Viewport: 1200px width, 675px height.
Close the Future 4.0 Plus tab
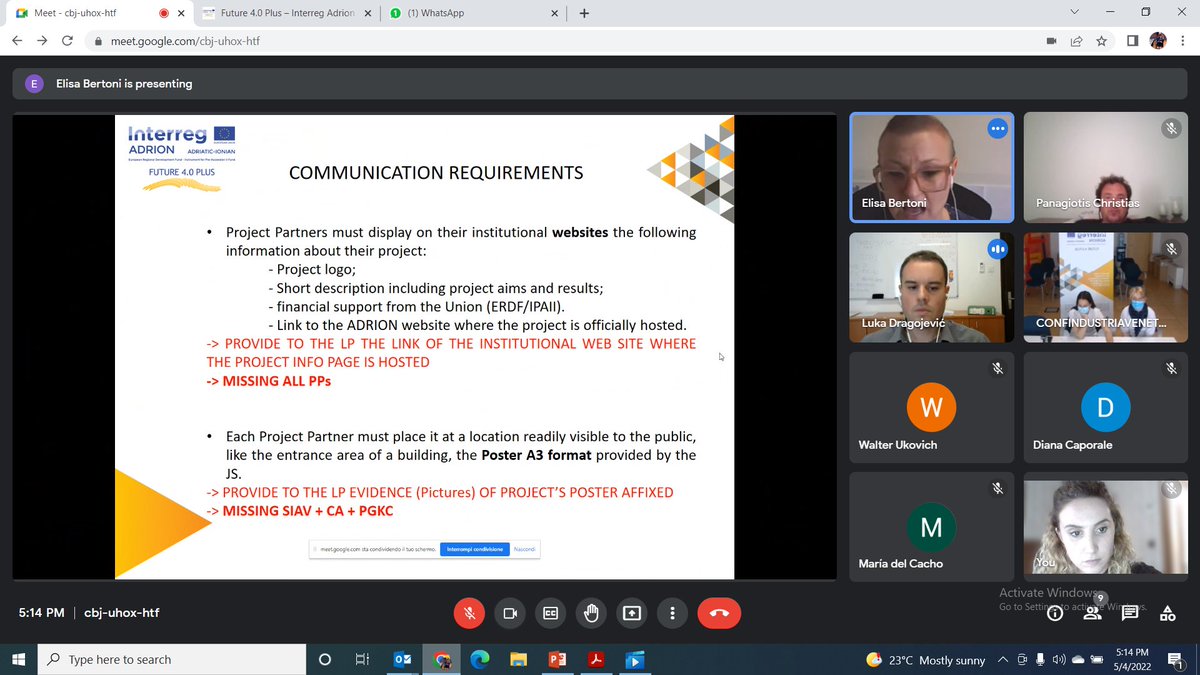click(x=368, y=14)
